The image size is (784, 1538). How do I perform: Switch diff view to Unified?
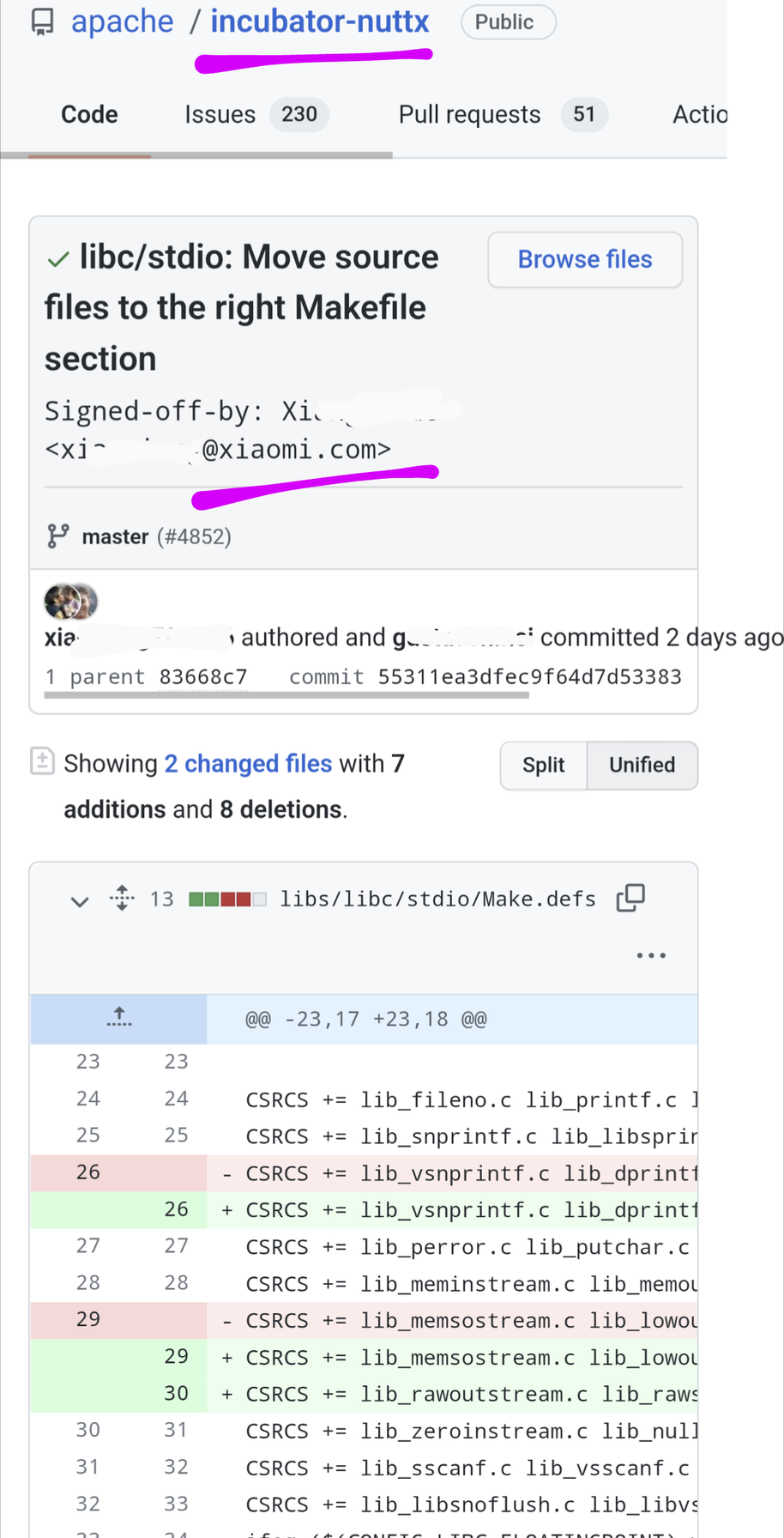pyautogui.click(x=642, y=765)
